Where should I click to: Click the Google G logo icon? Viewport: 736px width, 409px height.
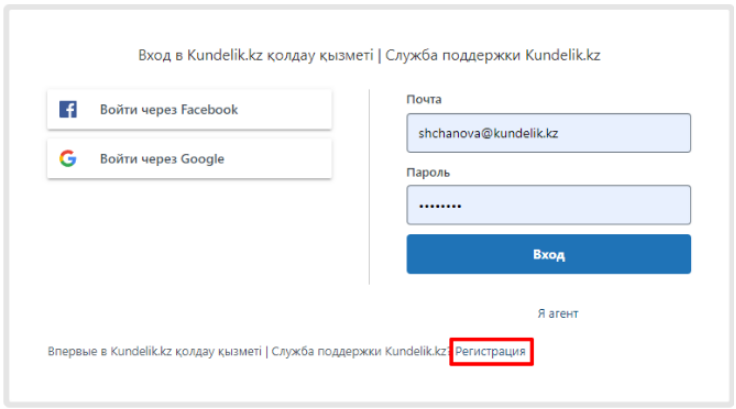coord(68,159)
